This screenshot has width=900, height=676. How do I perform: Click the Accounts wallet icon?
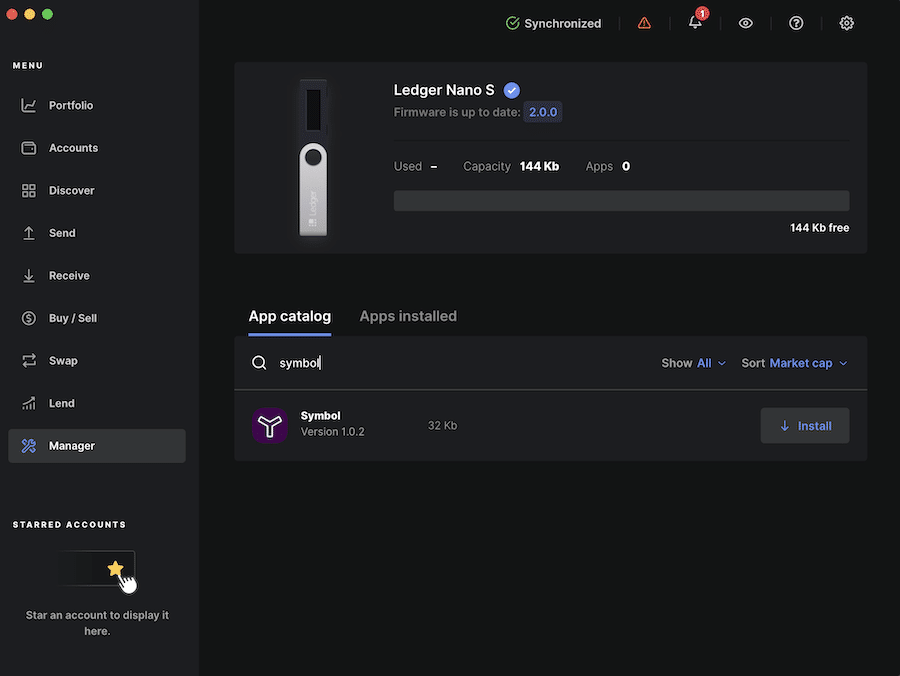coord(29,148)
